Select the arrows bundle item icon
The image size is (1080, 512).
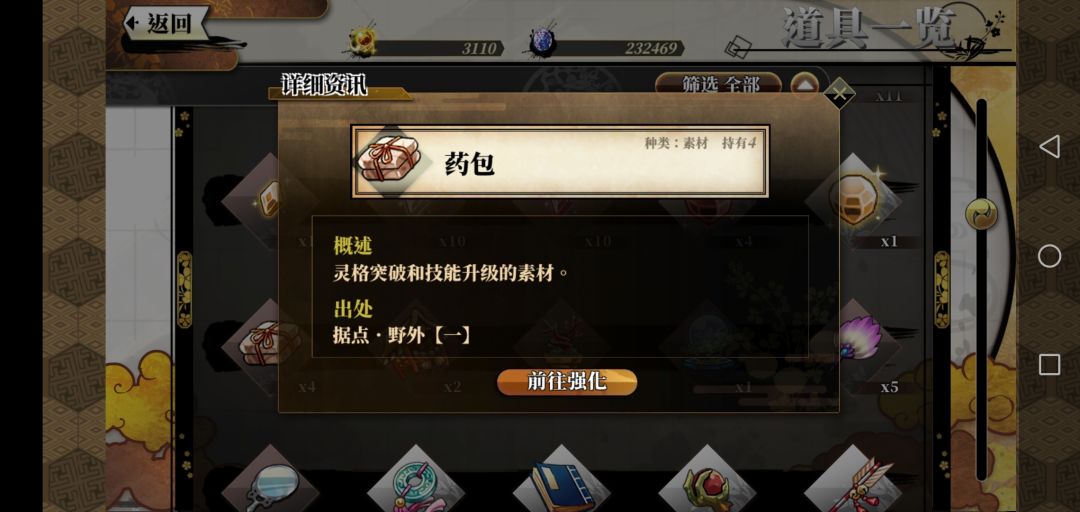pos(853,485)
